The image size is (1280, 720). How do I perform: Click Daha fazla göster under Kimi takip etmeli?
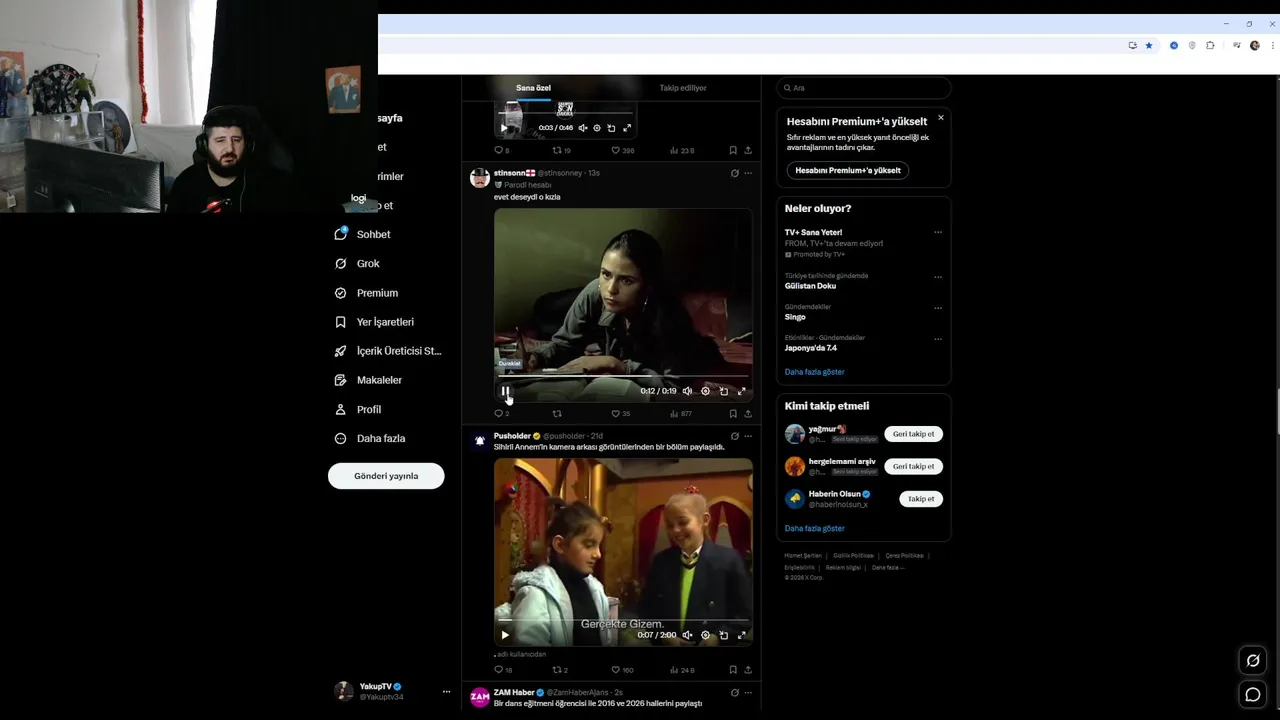click(x=815, y=528)
